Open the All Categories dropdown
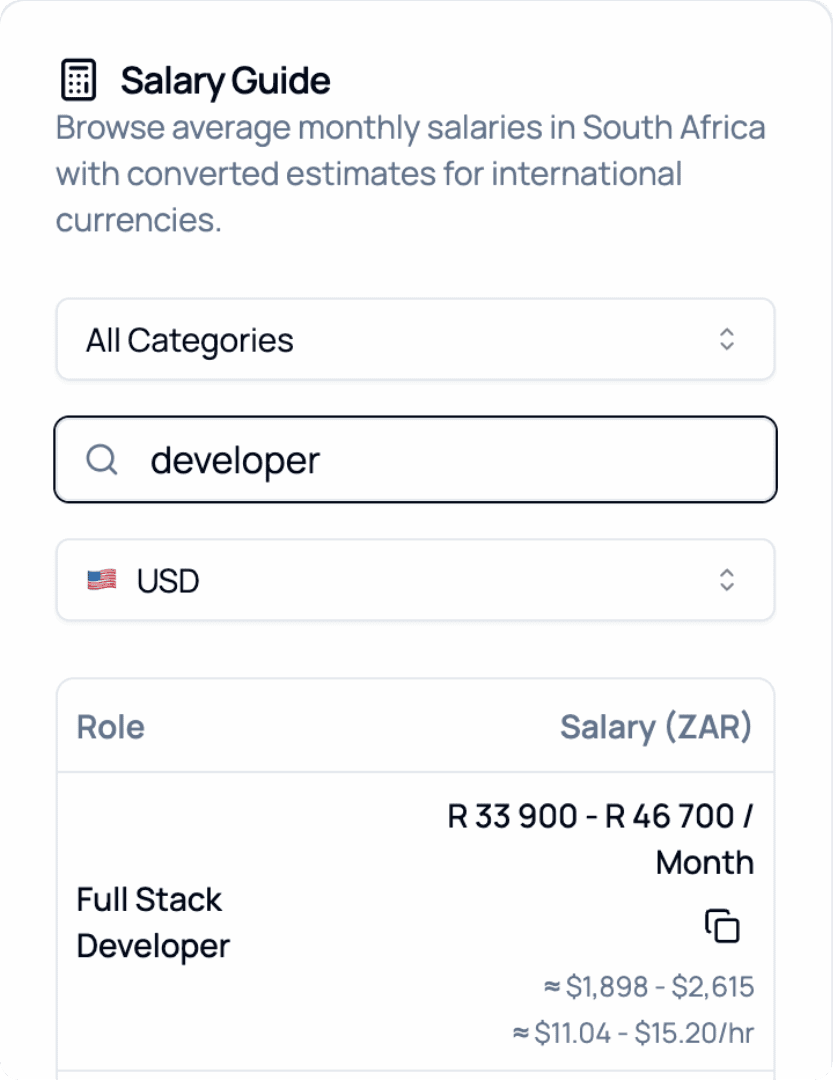The image size is (833, 1080). pos(416,339)
